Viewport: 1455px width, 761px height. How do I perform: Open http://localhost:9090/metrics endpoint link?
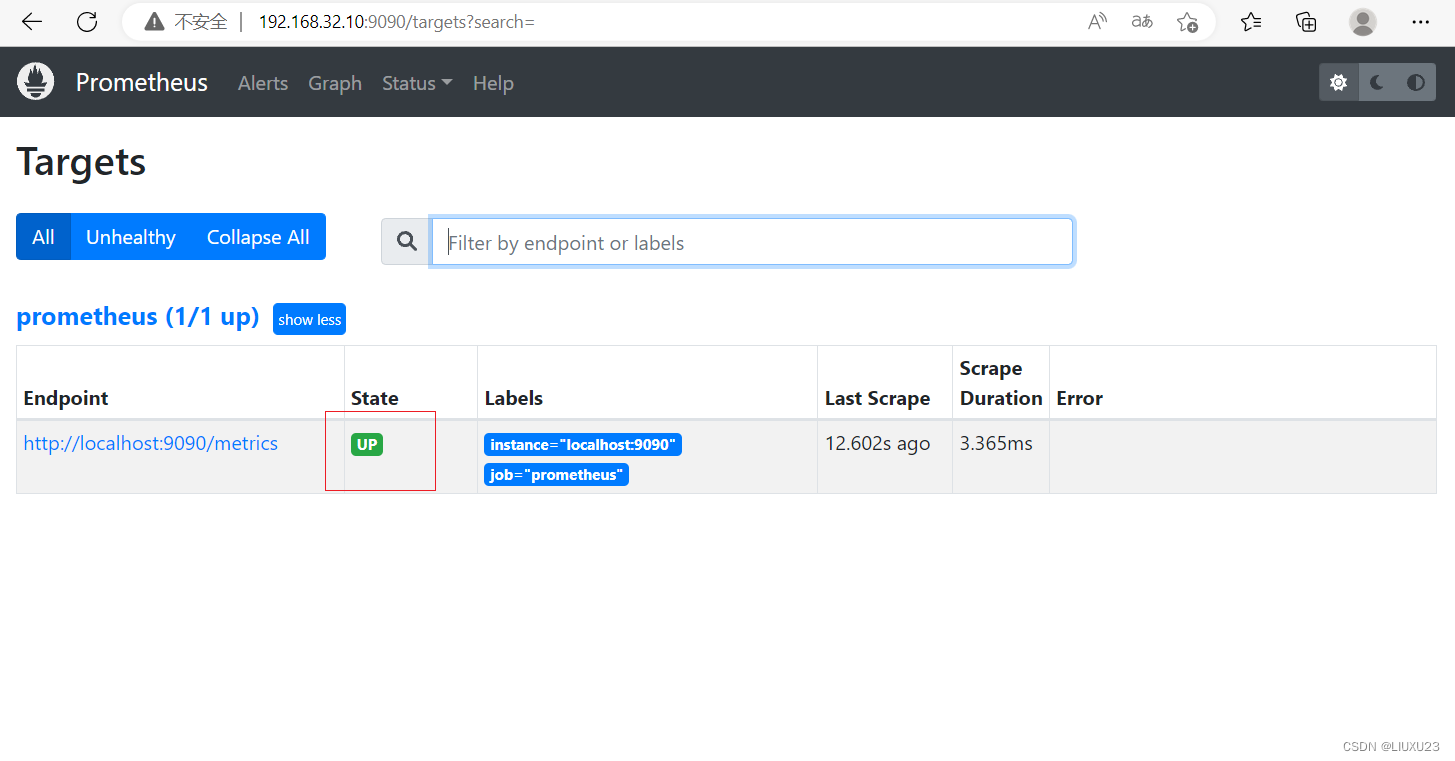tap(151, 443)
